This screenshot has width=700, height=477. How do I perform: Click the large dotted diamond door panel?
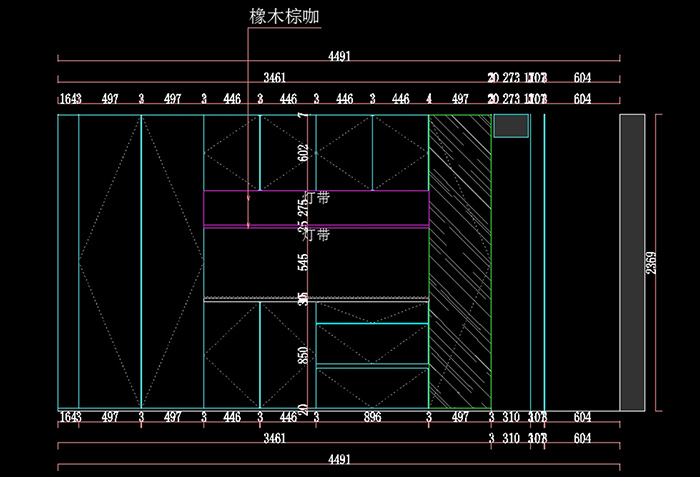click(141, 261)
